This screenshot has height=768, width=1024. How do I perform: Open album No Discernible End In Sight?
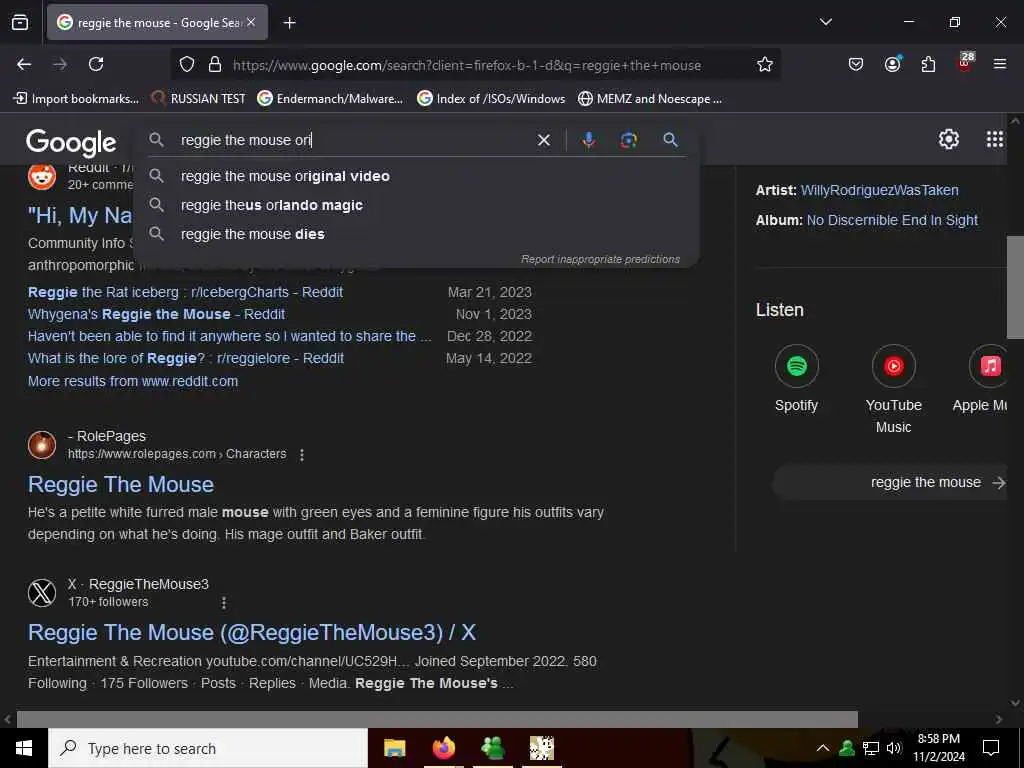click(x=892, y=220)
